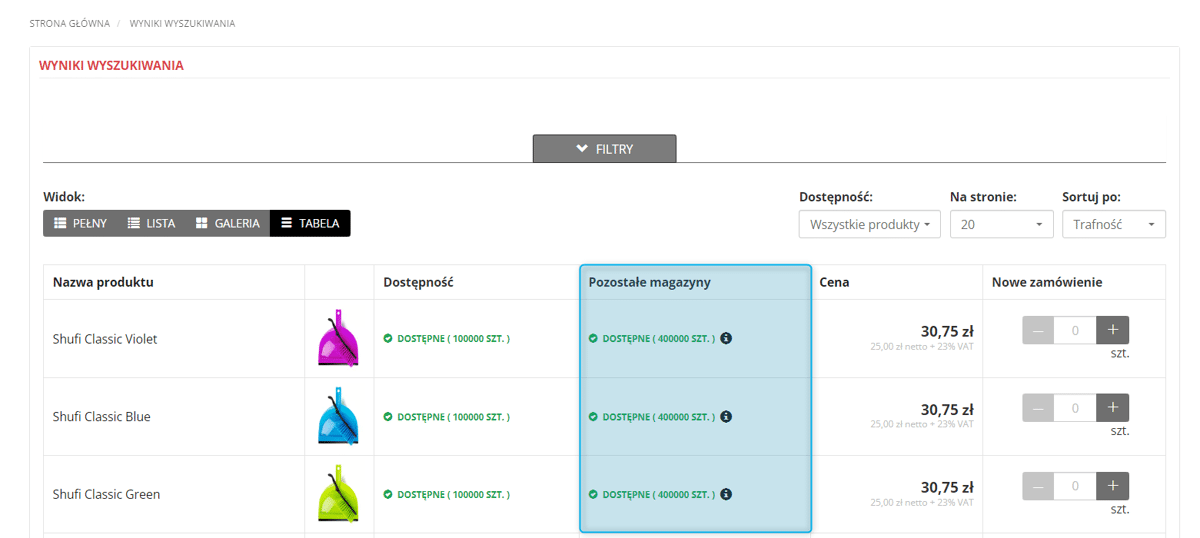Viewport: 1200px width, 538px height.
Task: Open Na stronie dropdown set to 20
Action: pos(1002,224)
